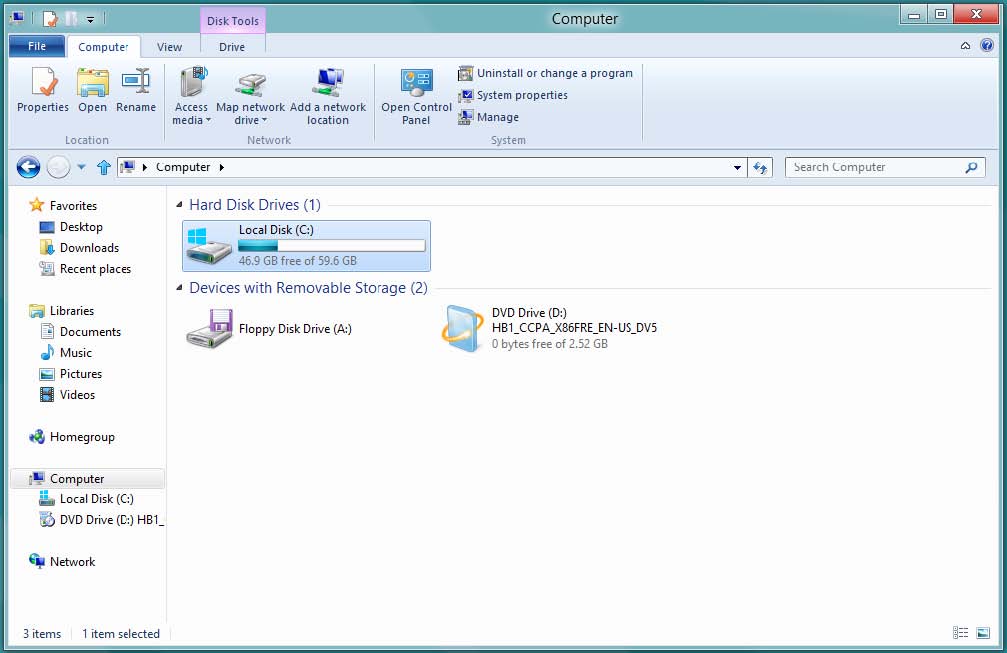Click the Up one level arrow
The height and width of the screenshot is (653, 1007).
click(x=104, y=168)
